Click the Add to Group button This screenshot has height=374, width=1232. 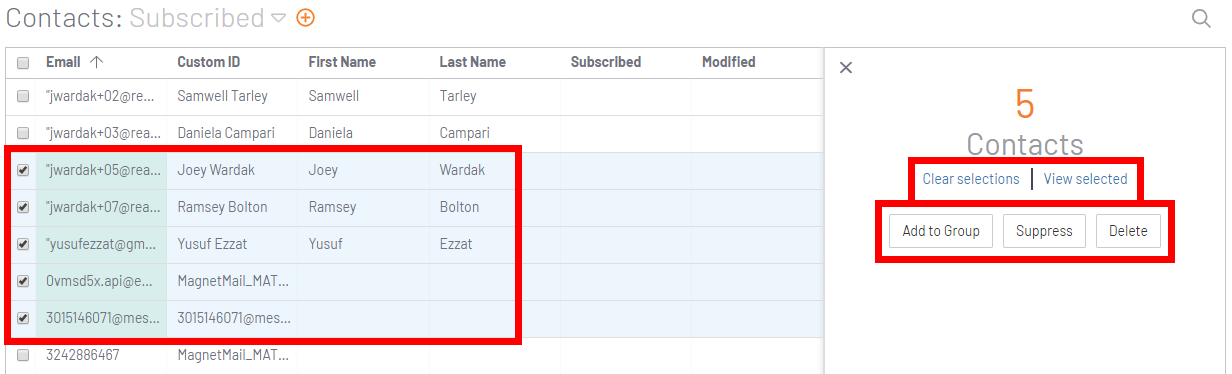tap(940, 231)
